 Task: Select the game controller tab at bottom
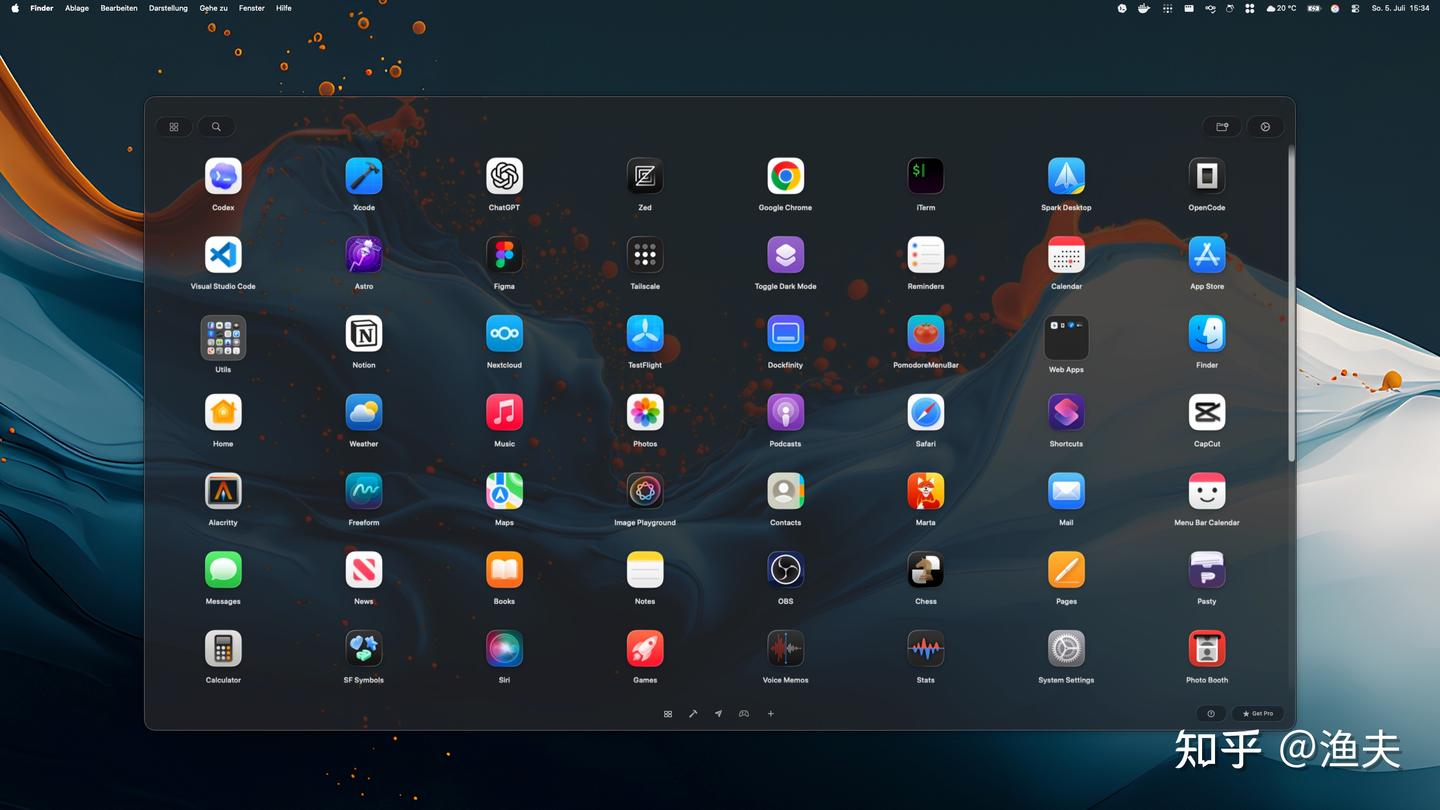[744, 714]
